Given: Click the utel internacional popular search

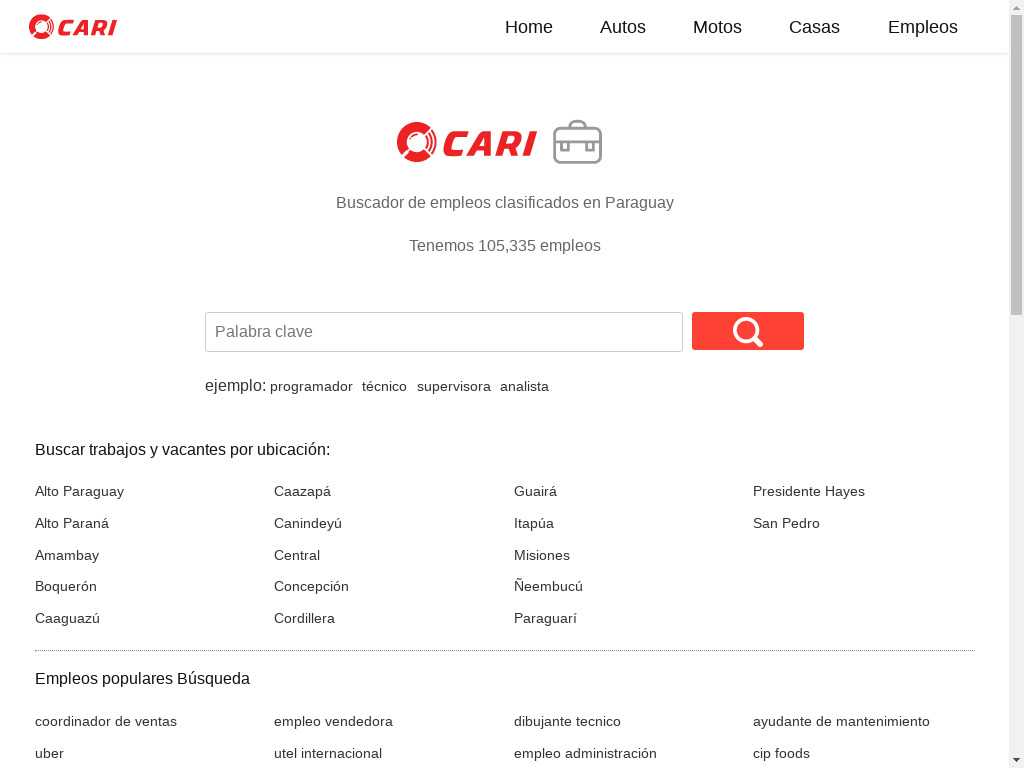Looking at the screenshot, I should pos(328,754).
